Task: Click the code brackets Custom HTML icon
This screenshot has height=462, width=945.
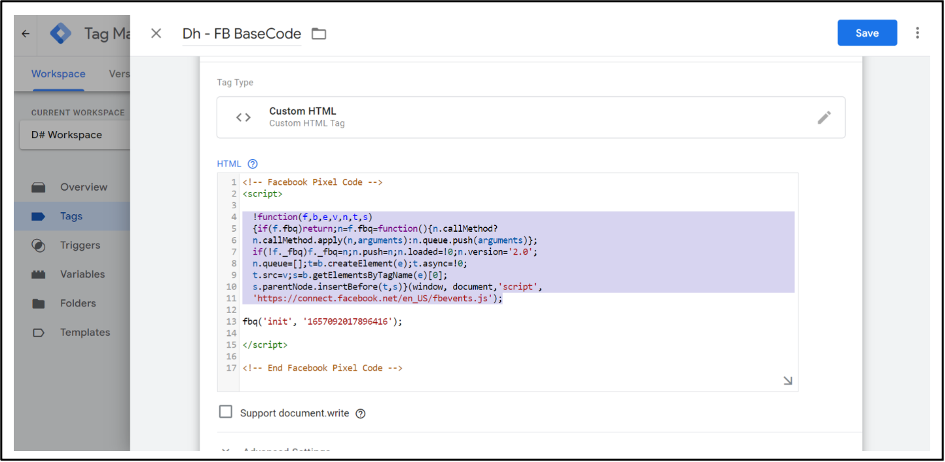Action: coord(243,117)
